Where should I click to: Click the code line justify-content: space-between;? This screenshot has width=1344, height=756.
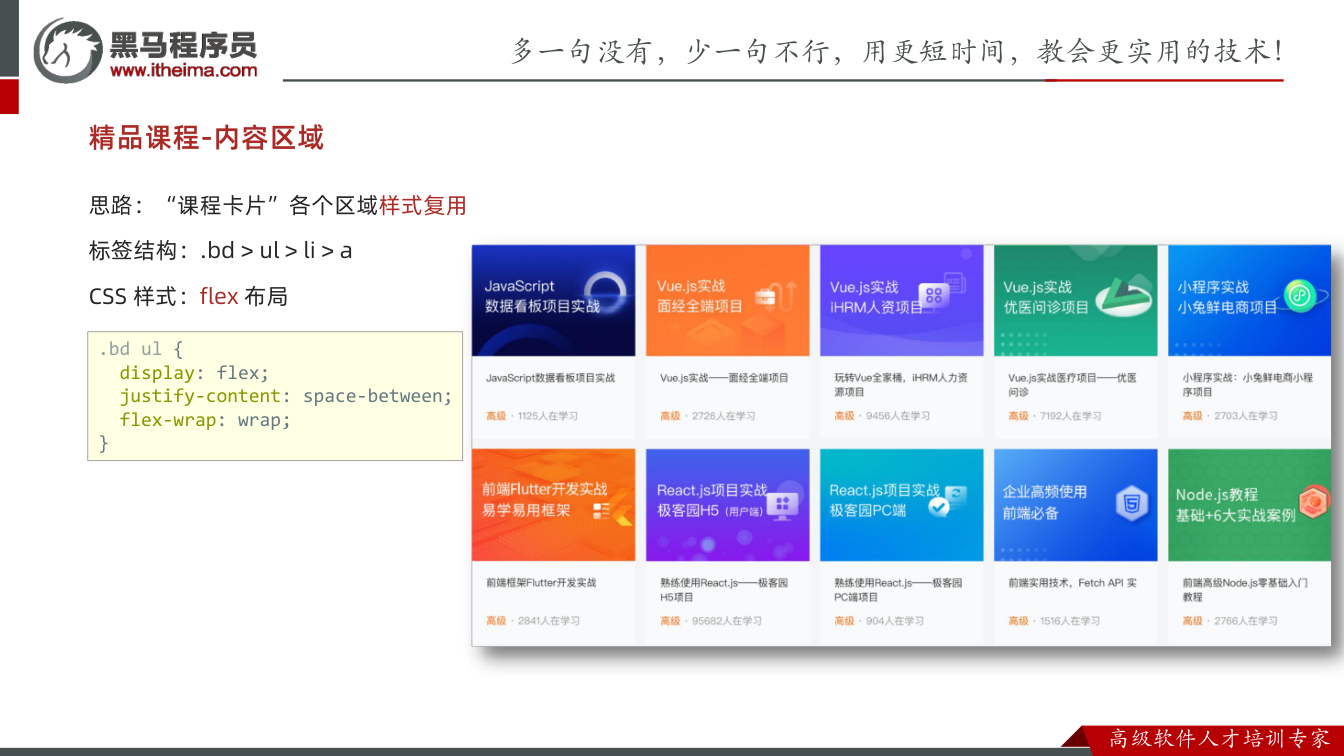pos(286,396)
